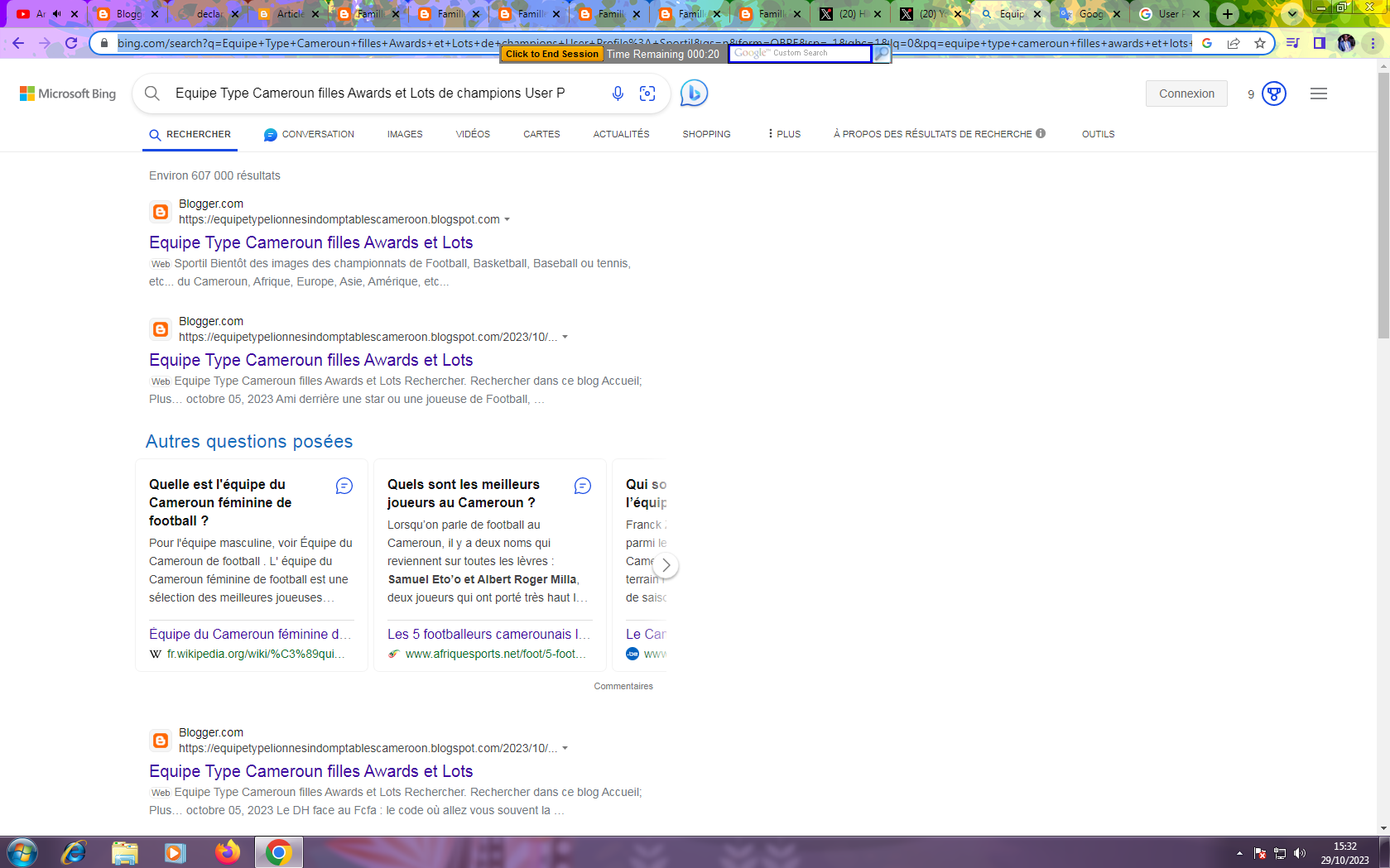Click the Google Custom Search magnifier button
This screenshot has height=868, width=1390.
pyautogui.click(x=882, y=54)
